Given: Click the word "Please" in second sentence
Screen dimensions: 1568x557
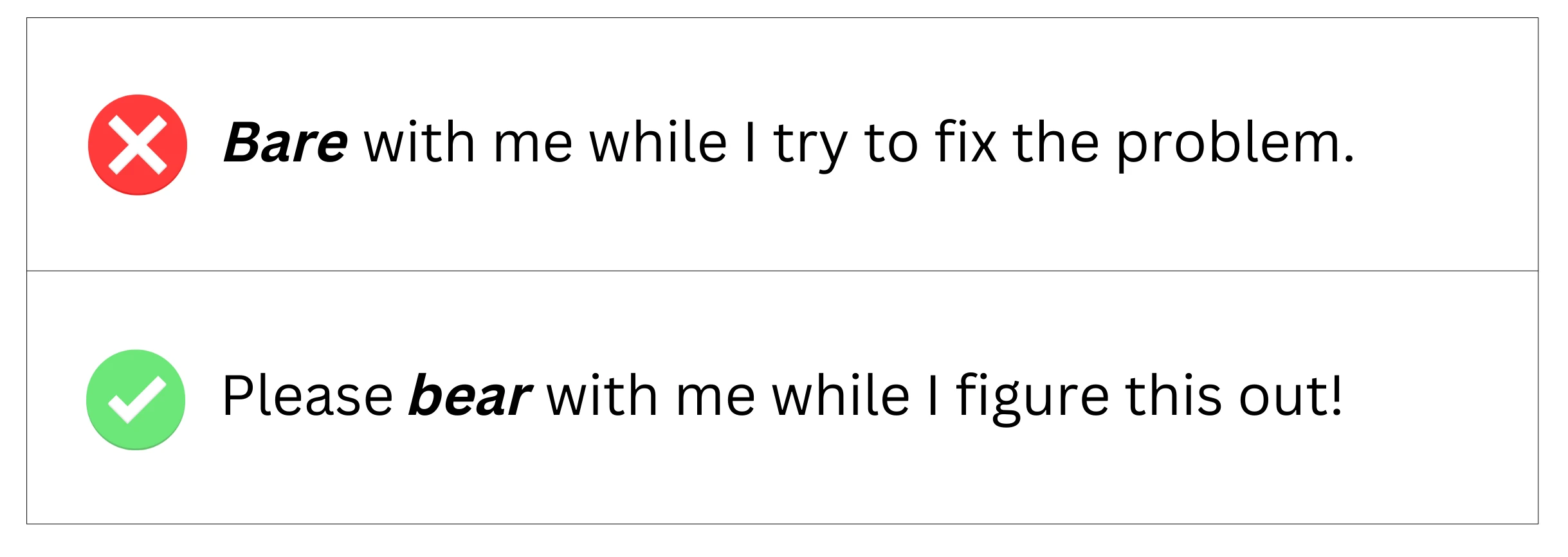Looking at the screenshot, I should [x=307, y=395].
